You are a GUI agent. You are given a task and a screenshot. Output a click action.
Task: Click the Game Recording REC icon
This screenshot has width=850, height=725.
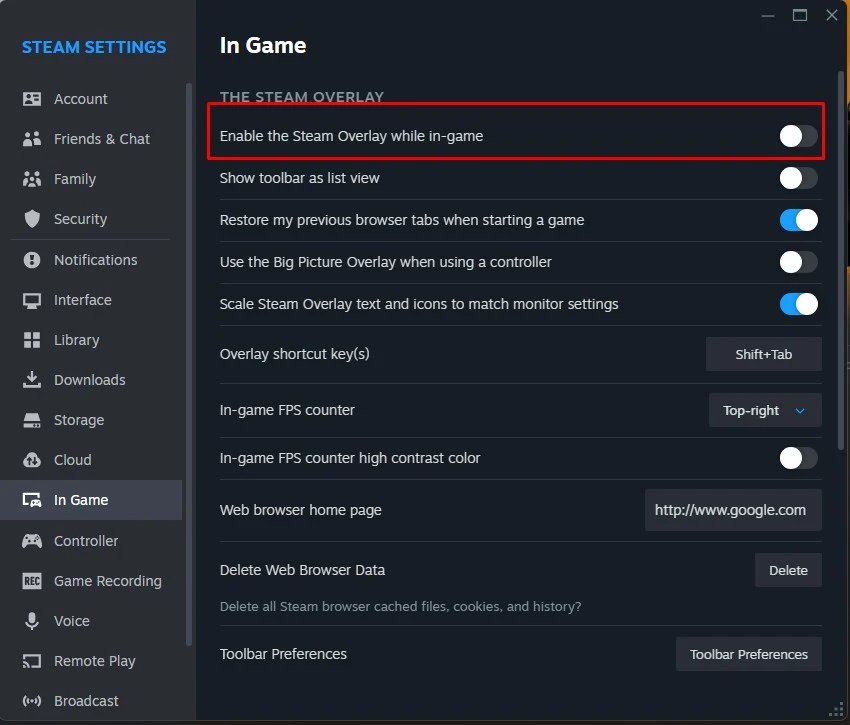pyautogui.click(x=32, y=581)
